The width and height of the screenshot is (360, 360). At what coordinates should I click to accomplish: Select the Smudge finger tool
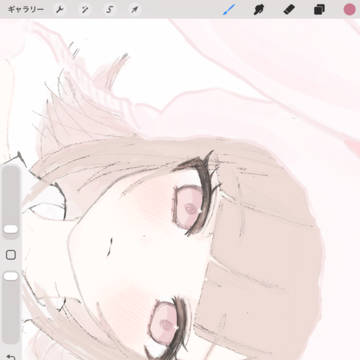pos(258,10)
